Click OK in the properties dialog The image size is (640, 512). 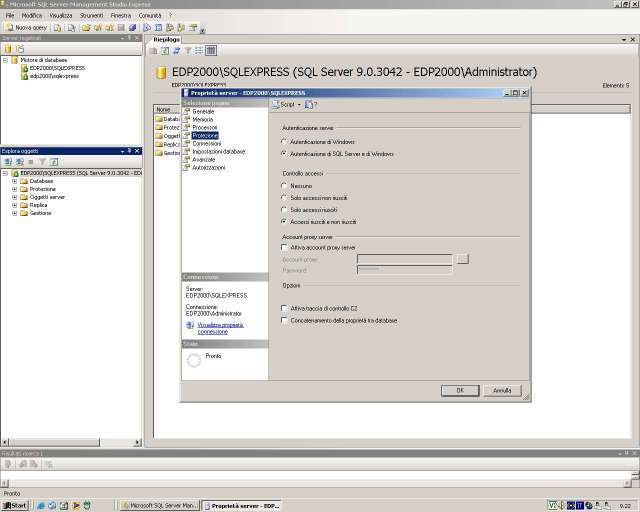pos(460,390)
